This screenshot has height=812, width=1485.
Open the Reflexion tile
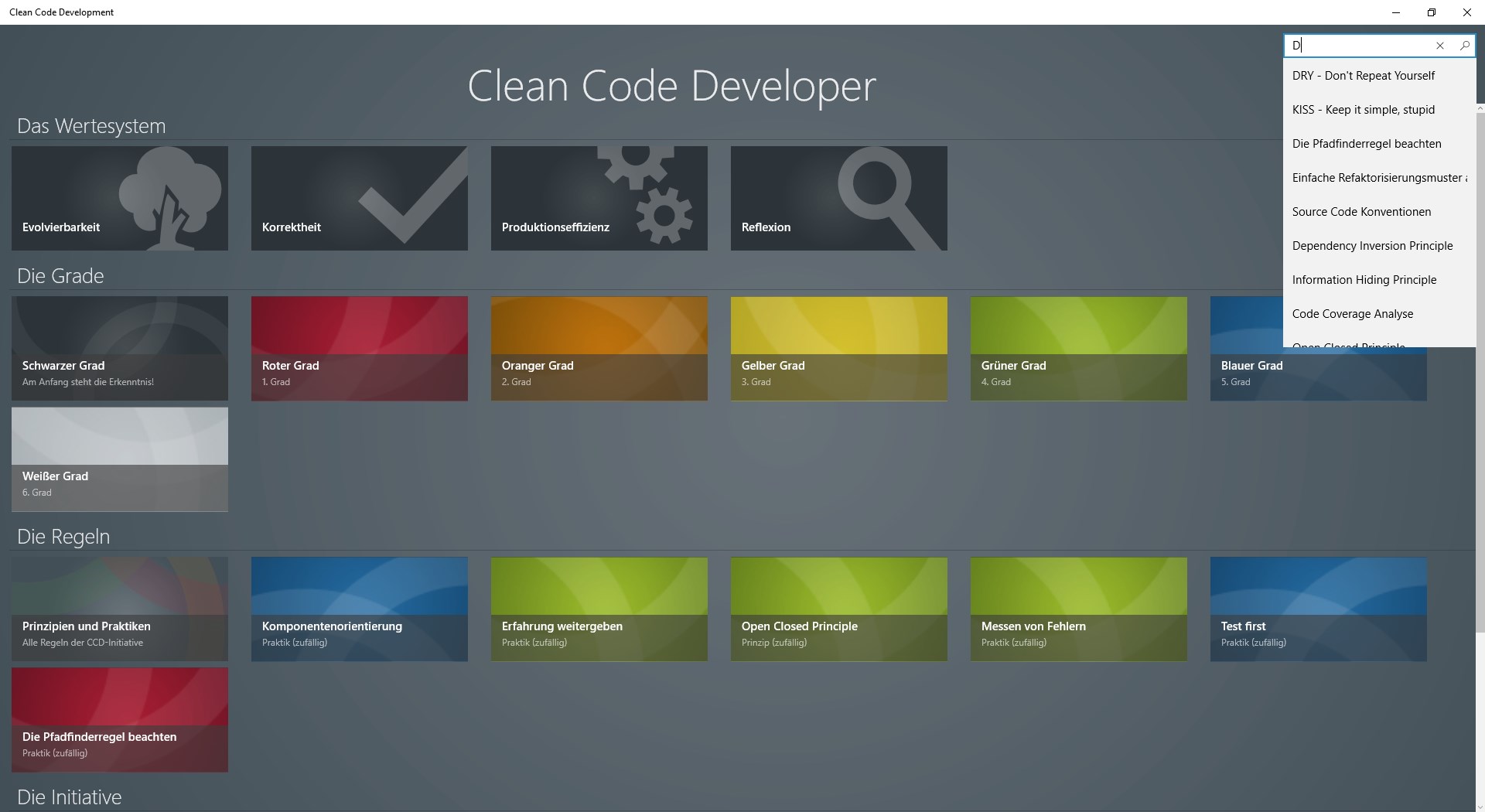tap(839, 199)
